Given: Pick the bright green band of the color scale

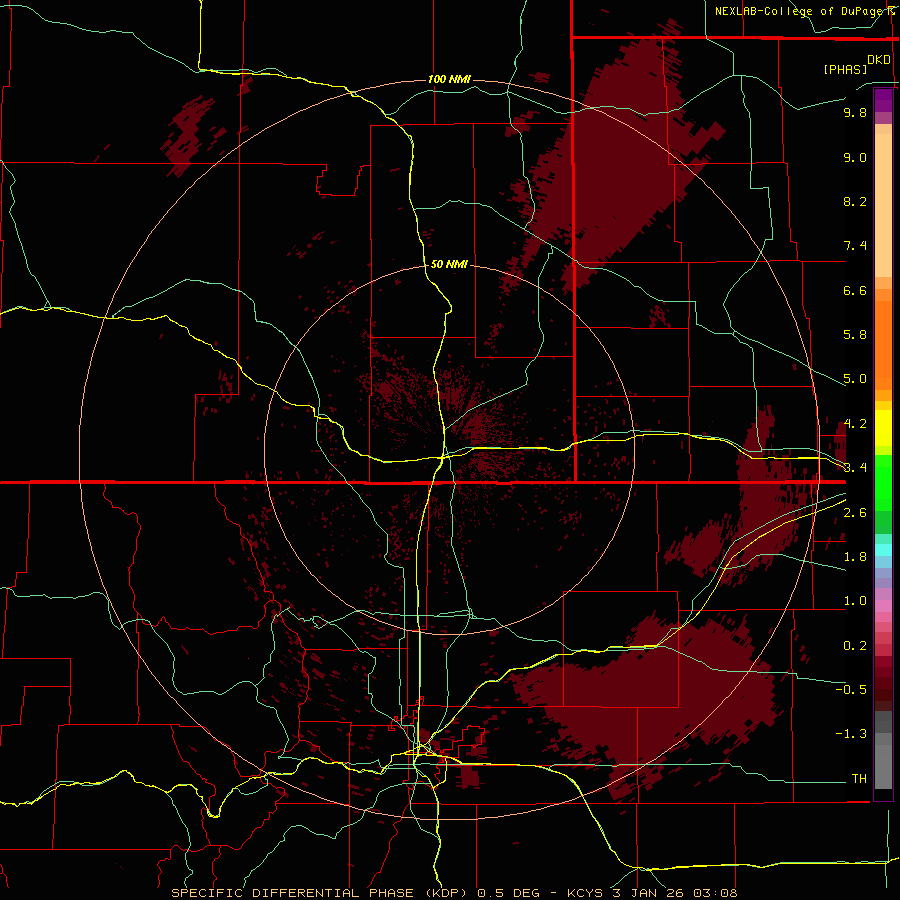Looking at the screenshot, I should coord(883,482).
